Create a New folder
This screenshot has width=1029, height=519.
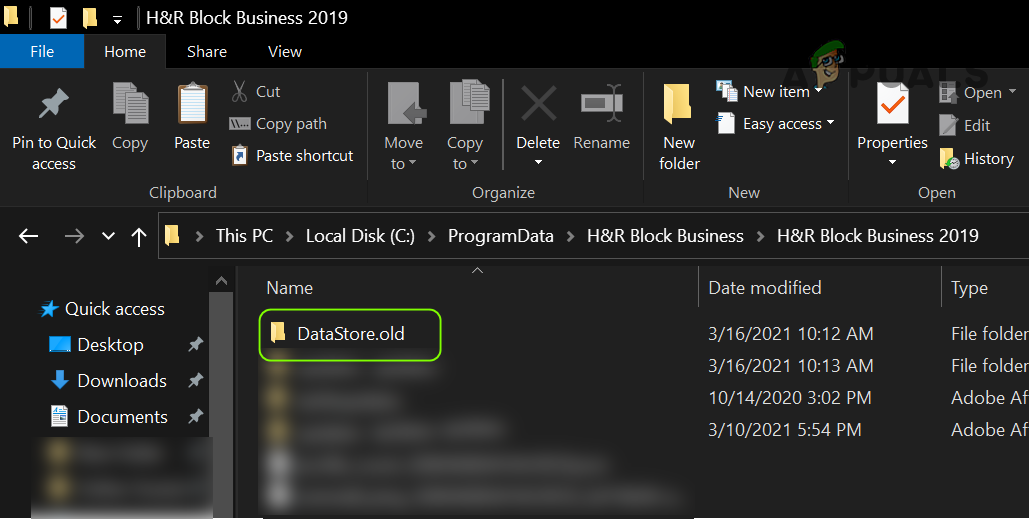pyautogui.click(x=679, y=105)
